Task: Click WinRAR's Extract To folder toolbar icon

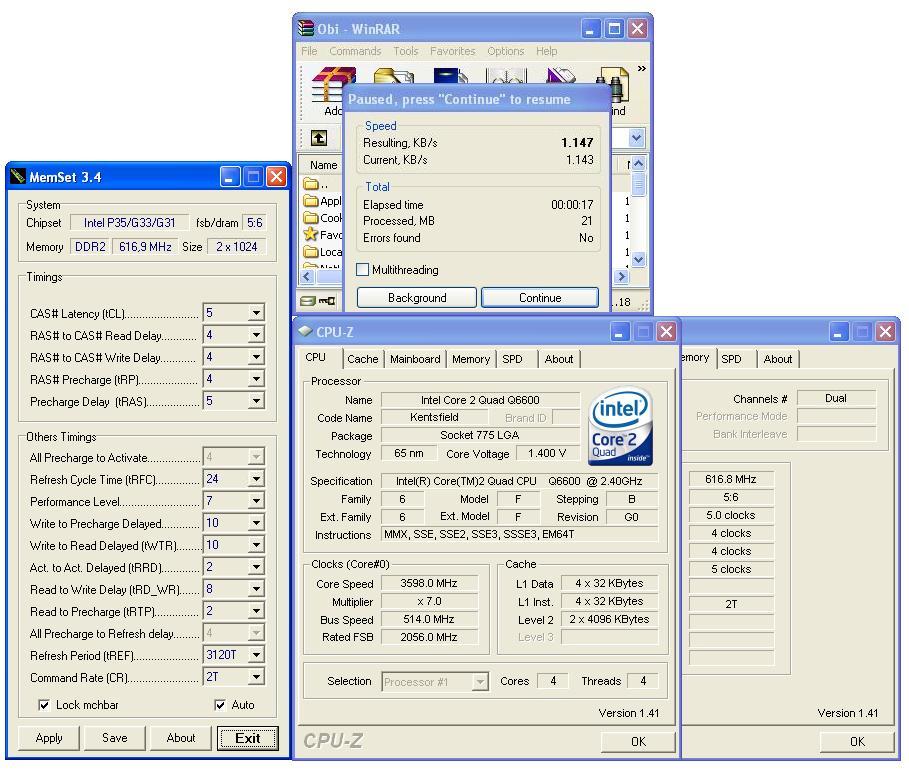Action: click(394, 77)
